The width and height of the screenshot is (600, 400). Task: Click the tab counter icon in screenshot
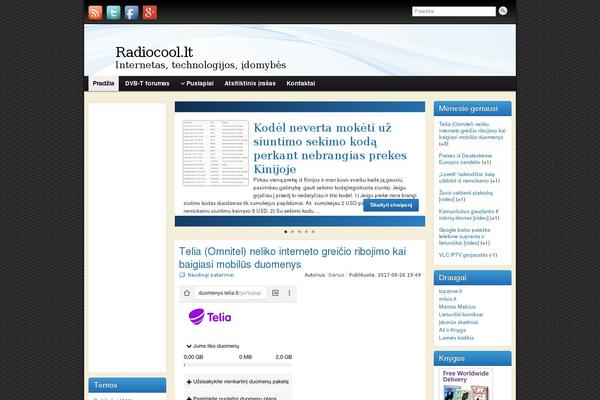[x=275, y=293]
